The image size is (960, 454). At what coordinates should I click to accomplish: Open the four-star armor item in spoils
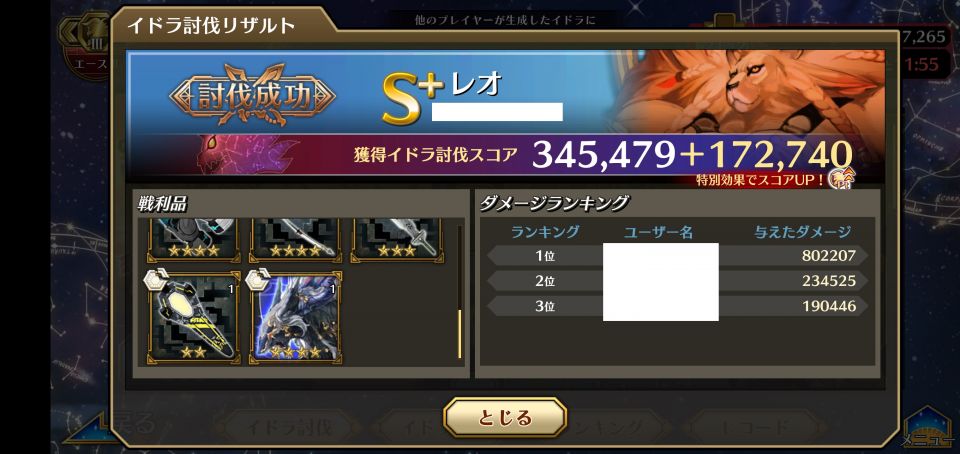(x=194, y=240)
